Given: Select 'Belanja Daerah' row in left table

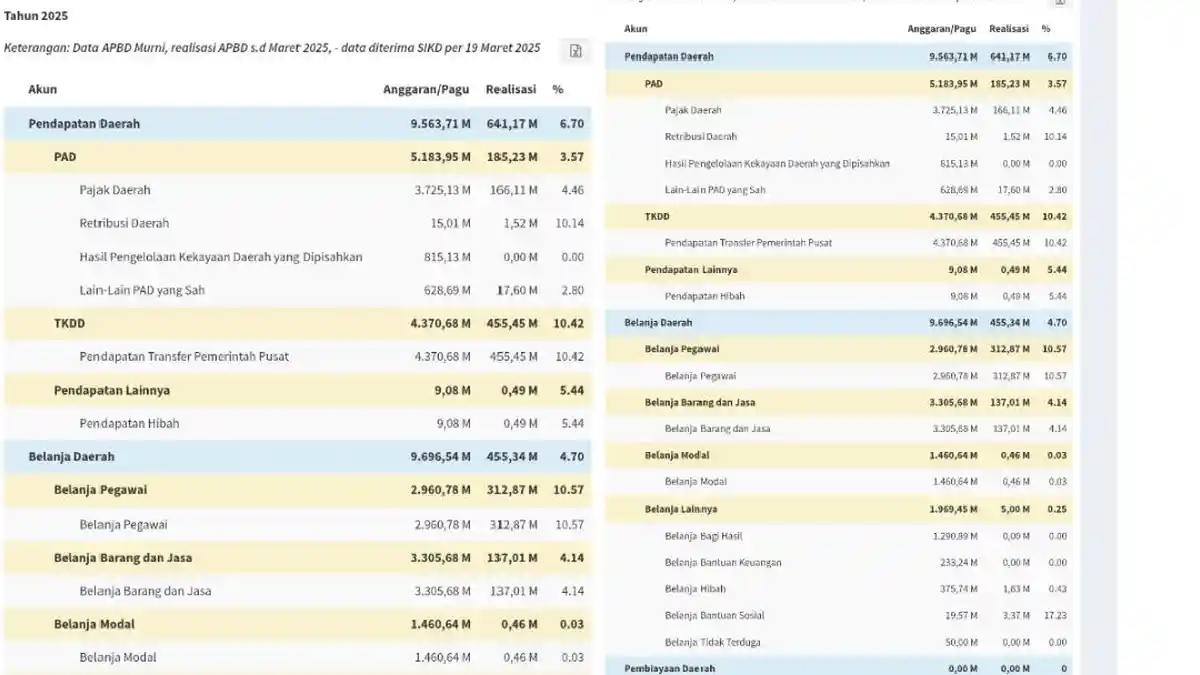Looking at the screenshot, I should coord(297,457).
